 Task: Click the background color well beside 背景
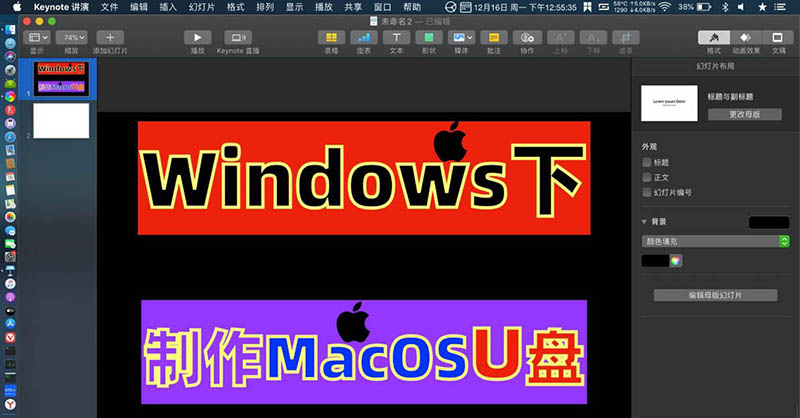(x=769, y=222)
